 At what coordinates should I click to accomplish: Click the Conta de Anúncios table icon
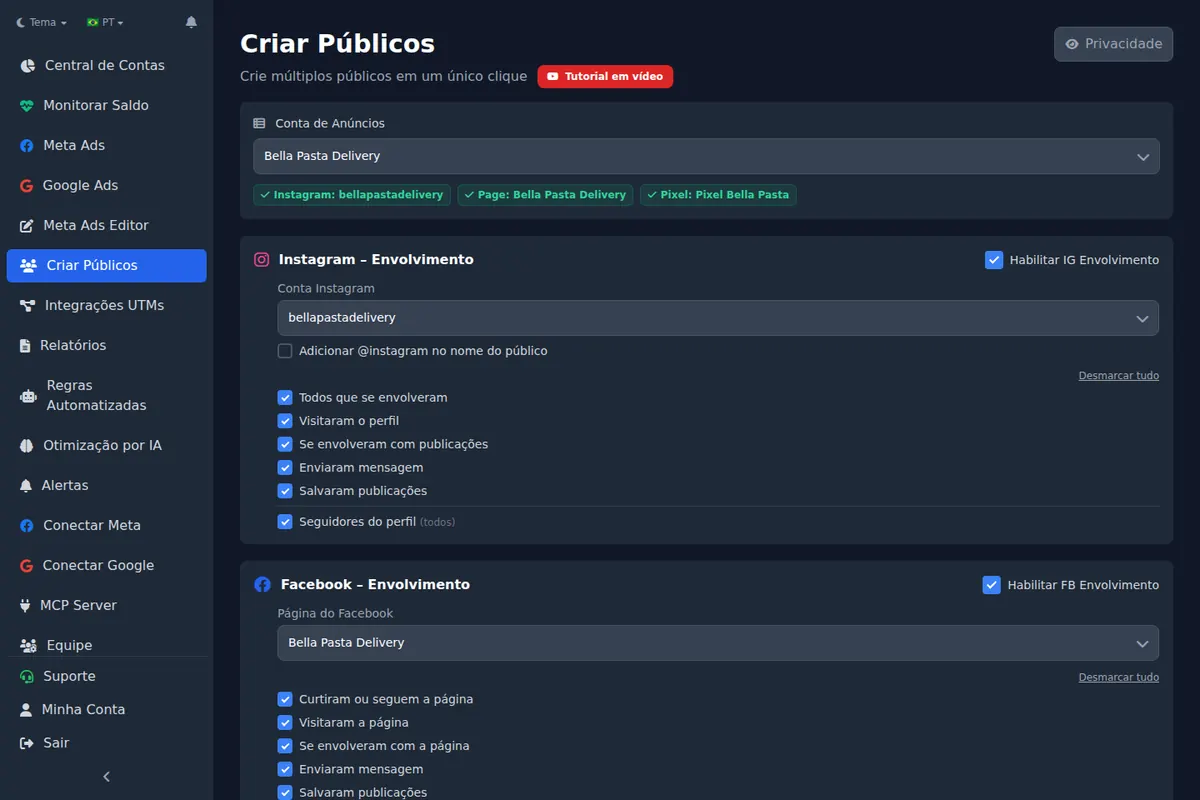259,123
